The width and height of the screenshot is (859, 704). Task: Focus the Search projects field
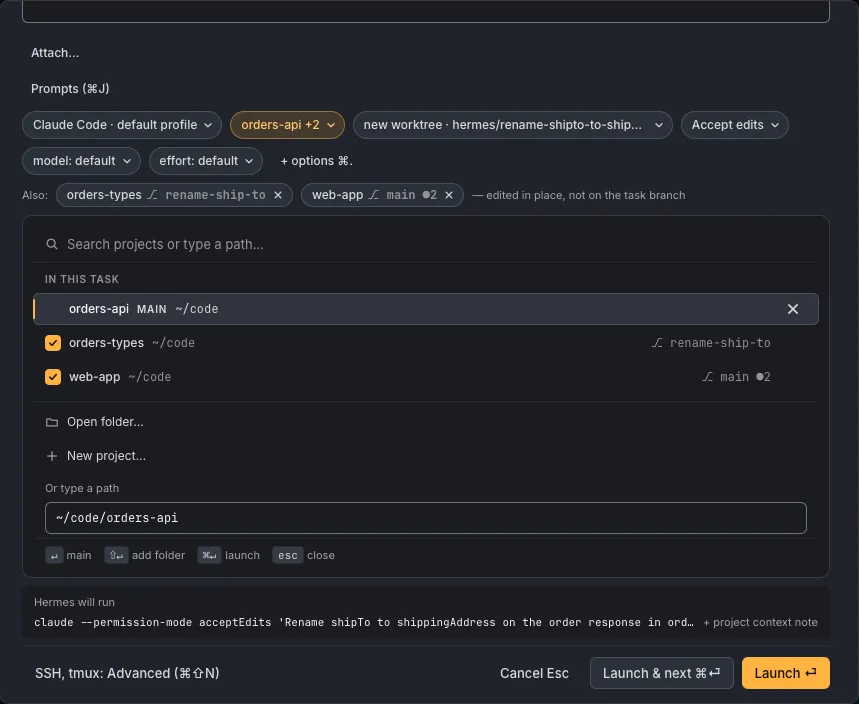point(426,244)
